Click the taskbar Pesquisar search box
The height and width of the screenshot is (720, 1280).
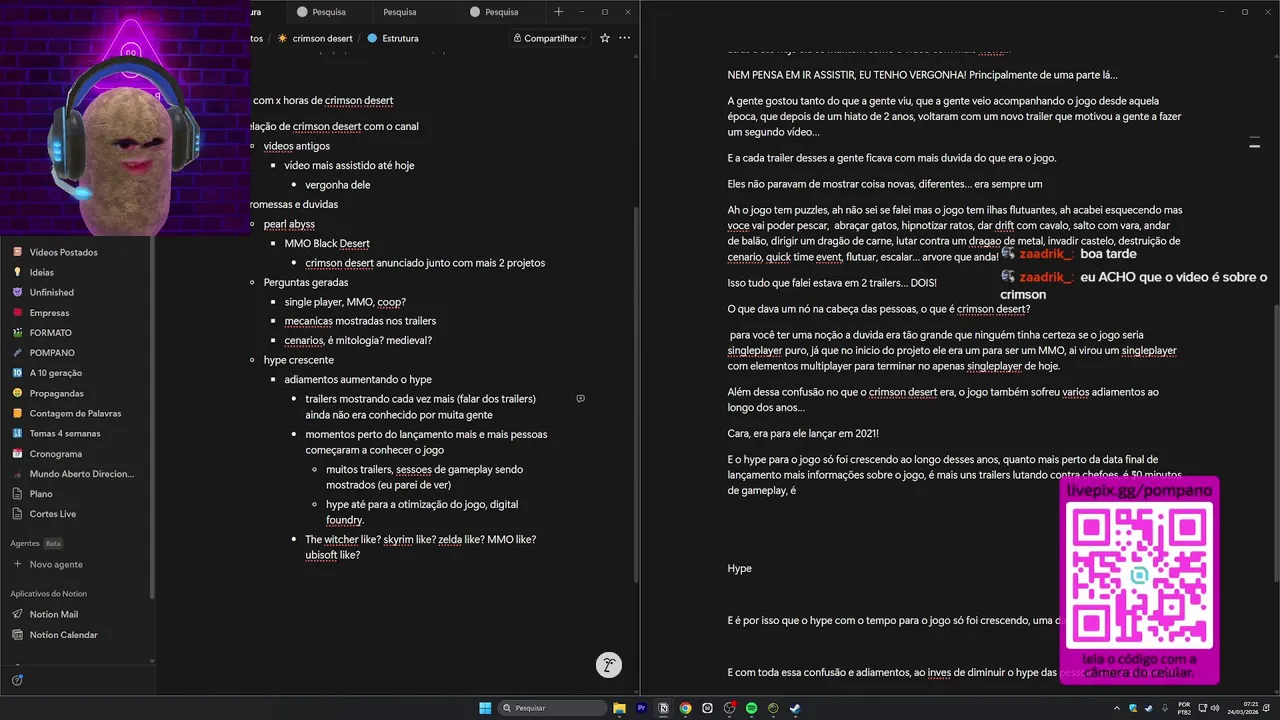click(553, 708)
